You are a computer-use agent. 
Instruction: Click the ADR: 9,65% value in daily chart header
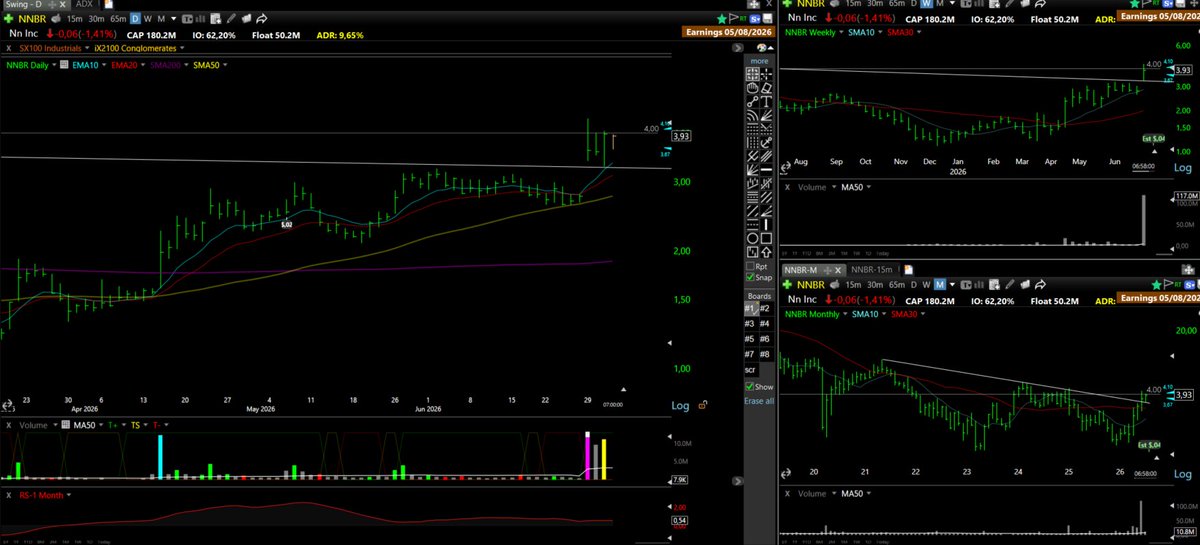coord(340,35)
